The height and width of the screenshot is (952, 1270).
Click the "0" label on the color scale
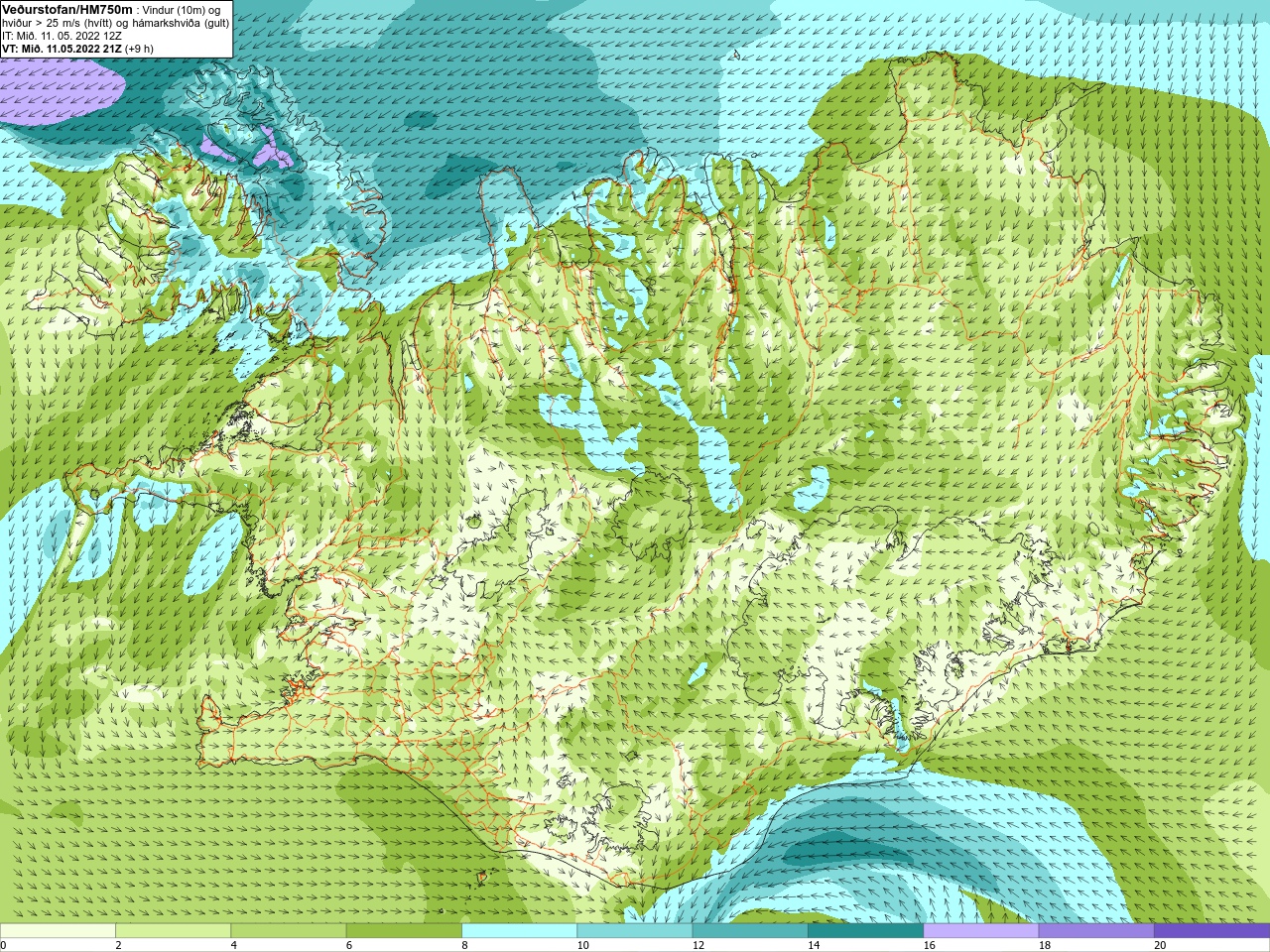[3, 945]
